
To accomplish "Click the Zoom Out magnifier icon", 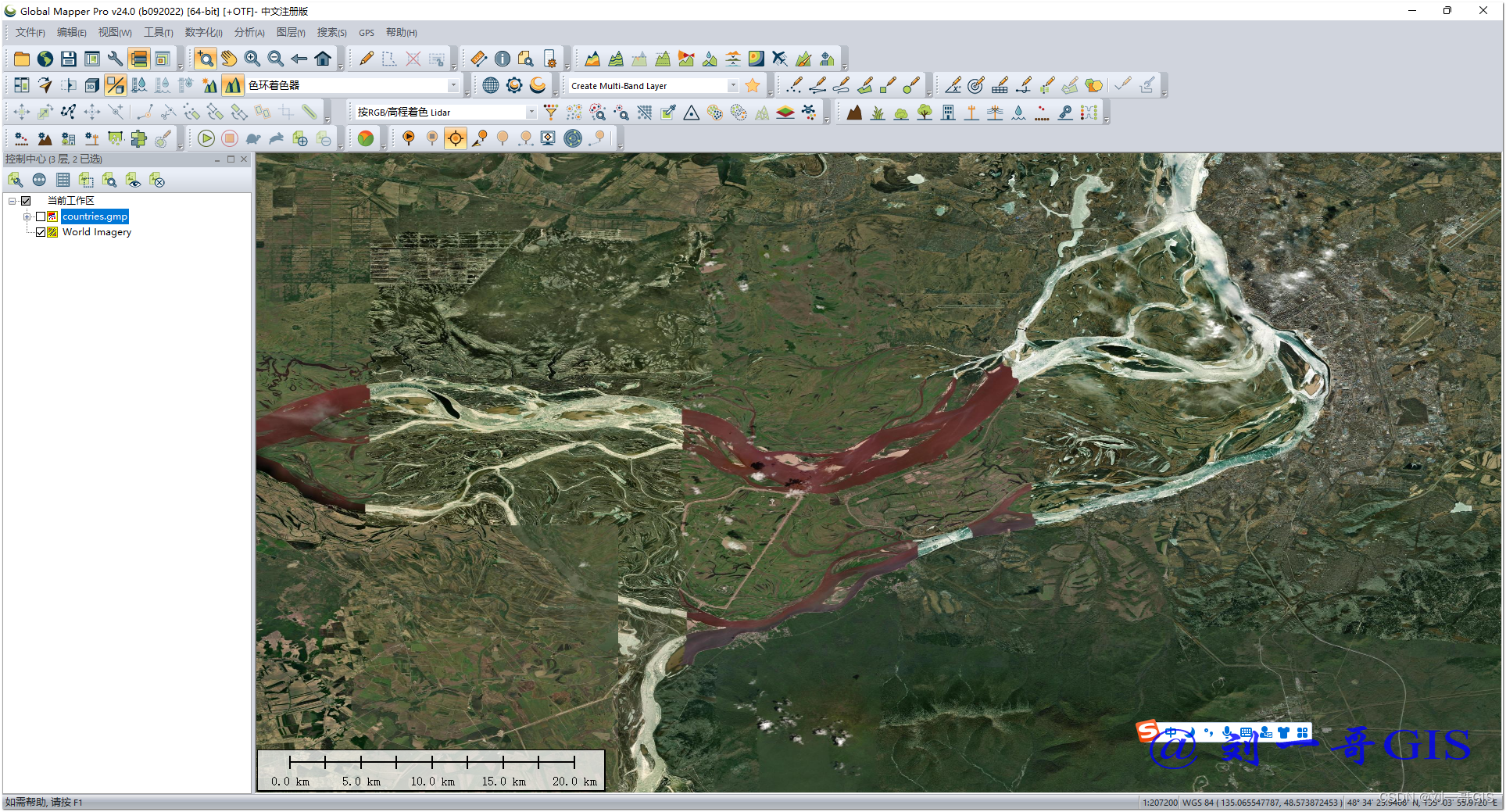I will [276, 59].
